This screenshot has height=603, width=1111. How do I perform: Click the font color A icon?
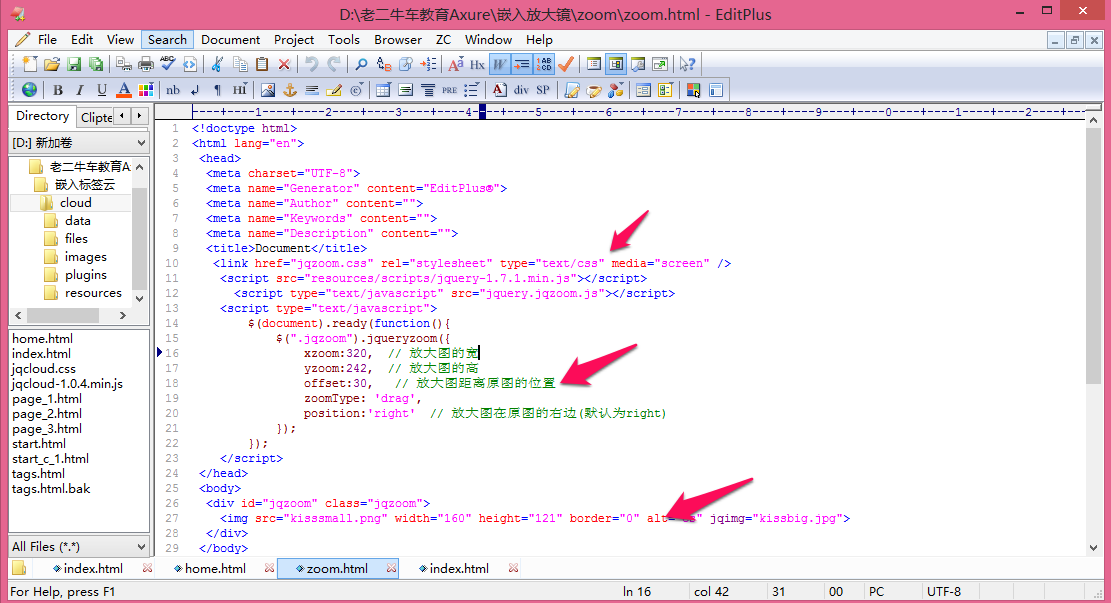[x=124, y=90]
